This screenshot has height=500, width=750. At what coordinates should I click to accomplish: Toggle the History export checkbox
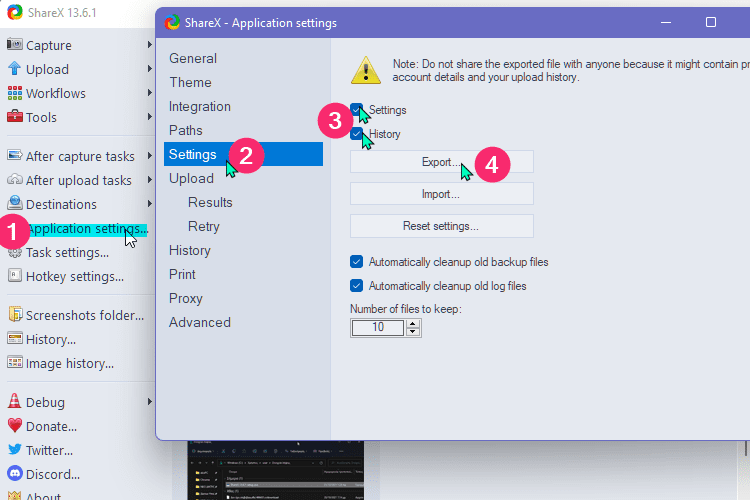tap(356, 133)
